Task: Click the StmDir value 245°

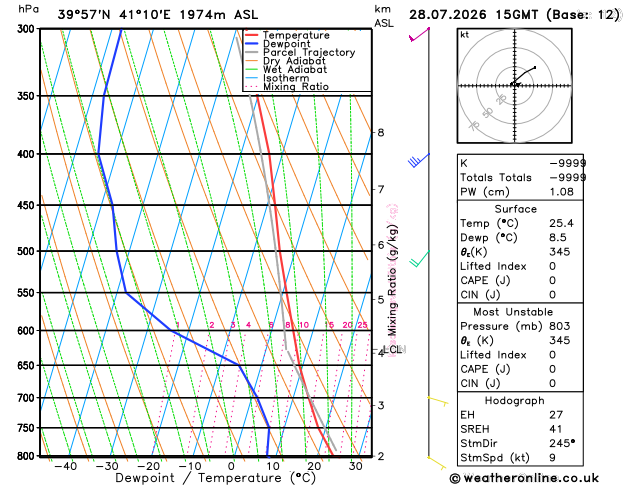Action: point(562,443)
